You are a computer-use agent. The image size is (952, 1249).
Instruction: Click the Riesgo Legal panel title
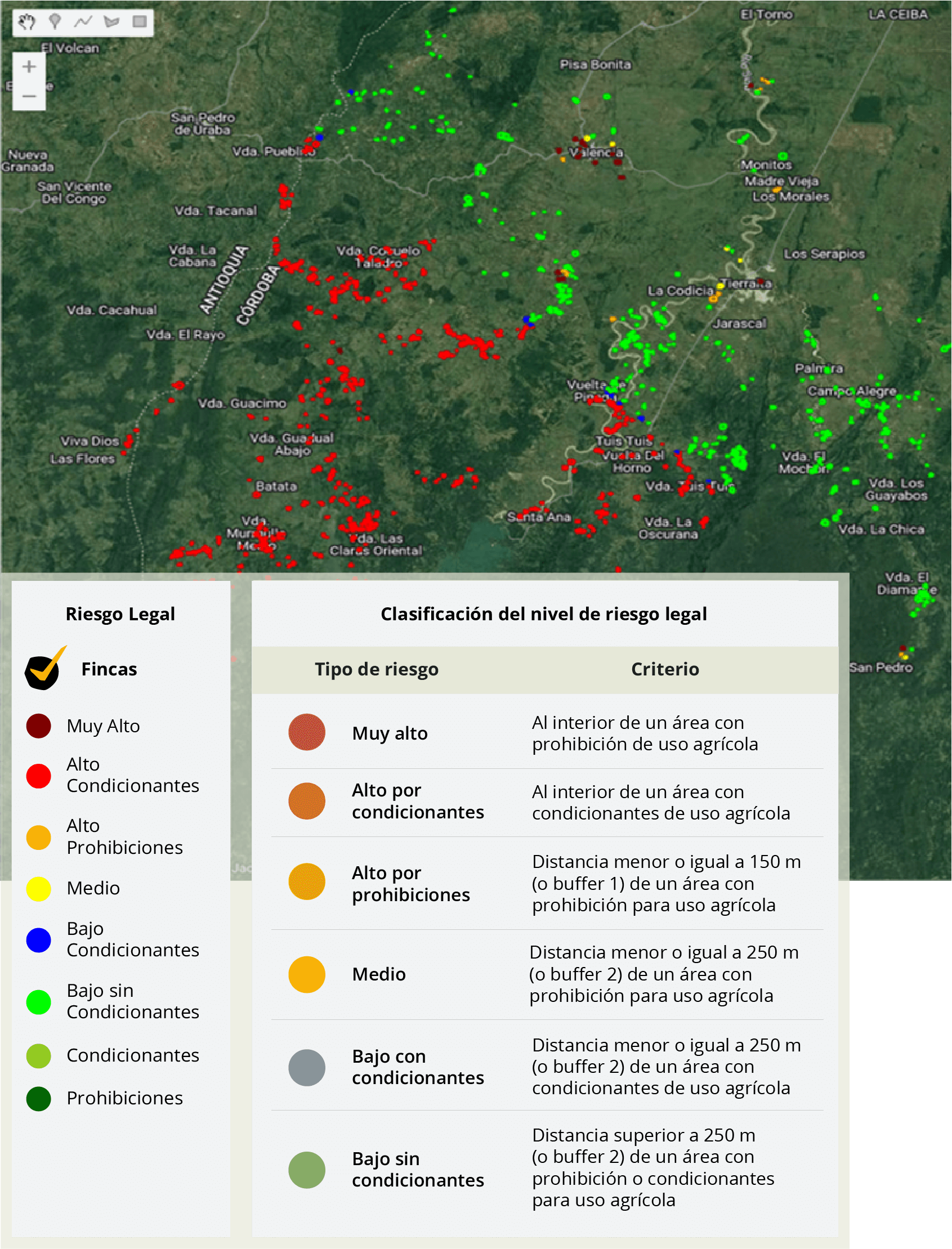(120, 614)
